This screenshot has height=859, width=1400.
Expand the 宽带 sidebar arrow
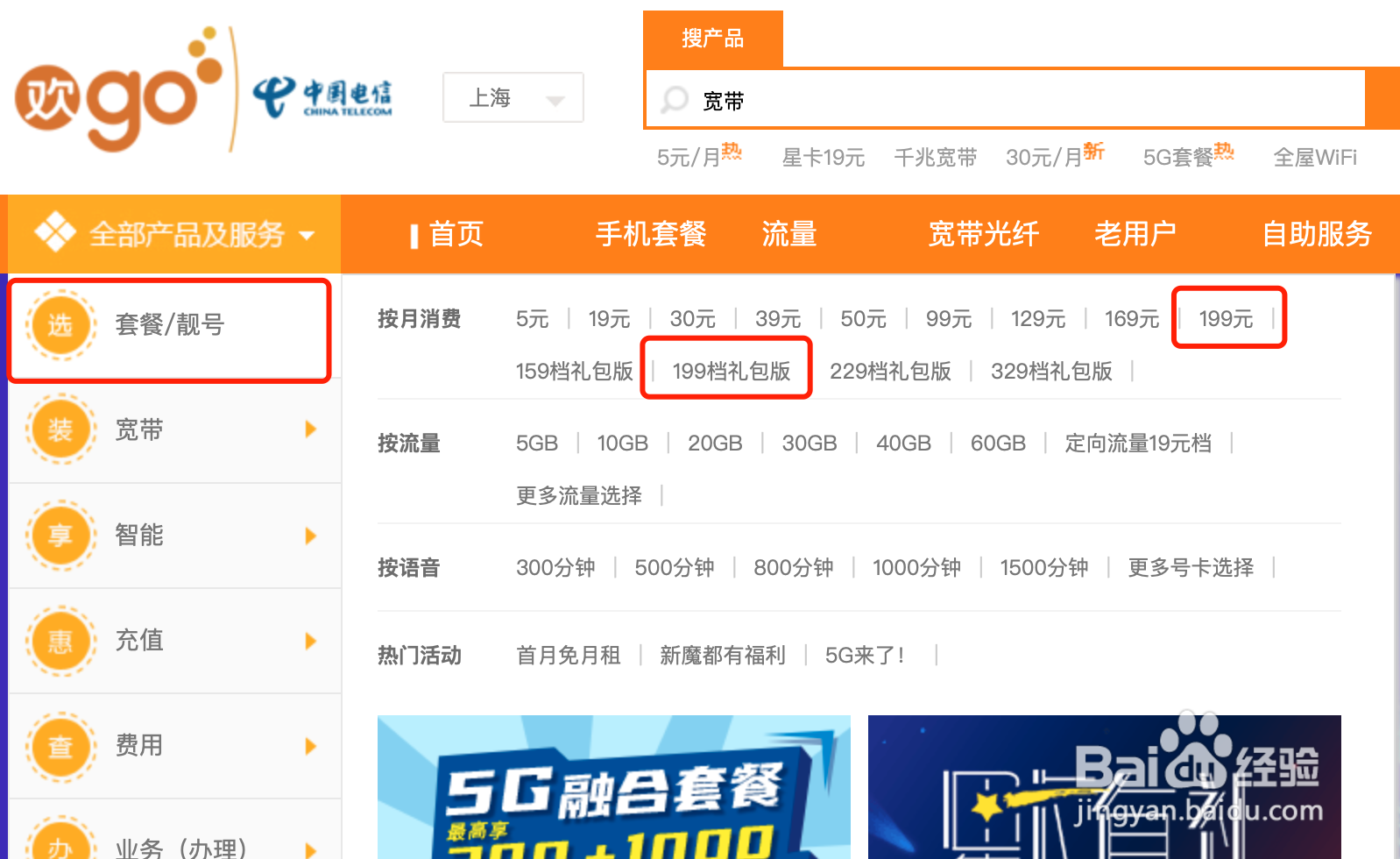coord(310,429)
